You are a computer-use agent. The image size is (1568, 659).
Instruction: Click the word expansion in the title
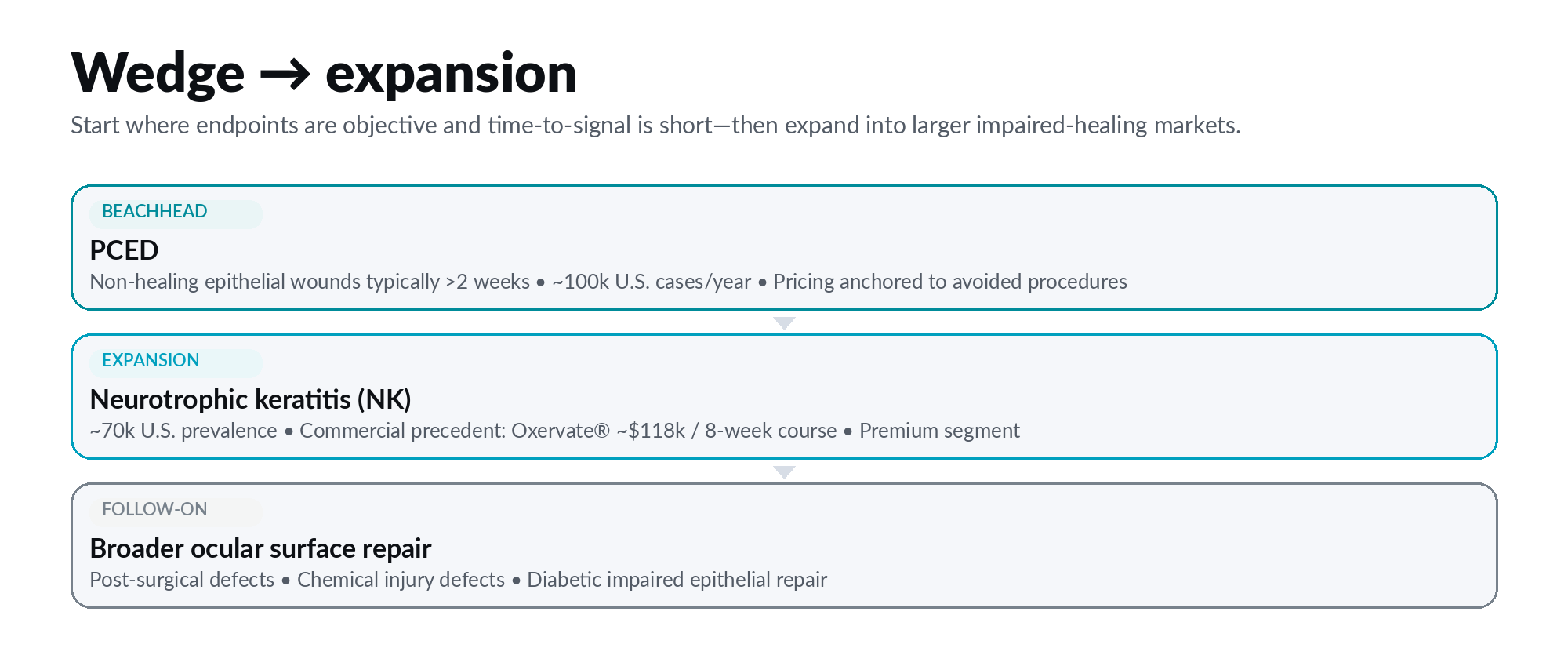coord(451,74)
